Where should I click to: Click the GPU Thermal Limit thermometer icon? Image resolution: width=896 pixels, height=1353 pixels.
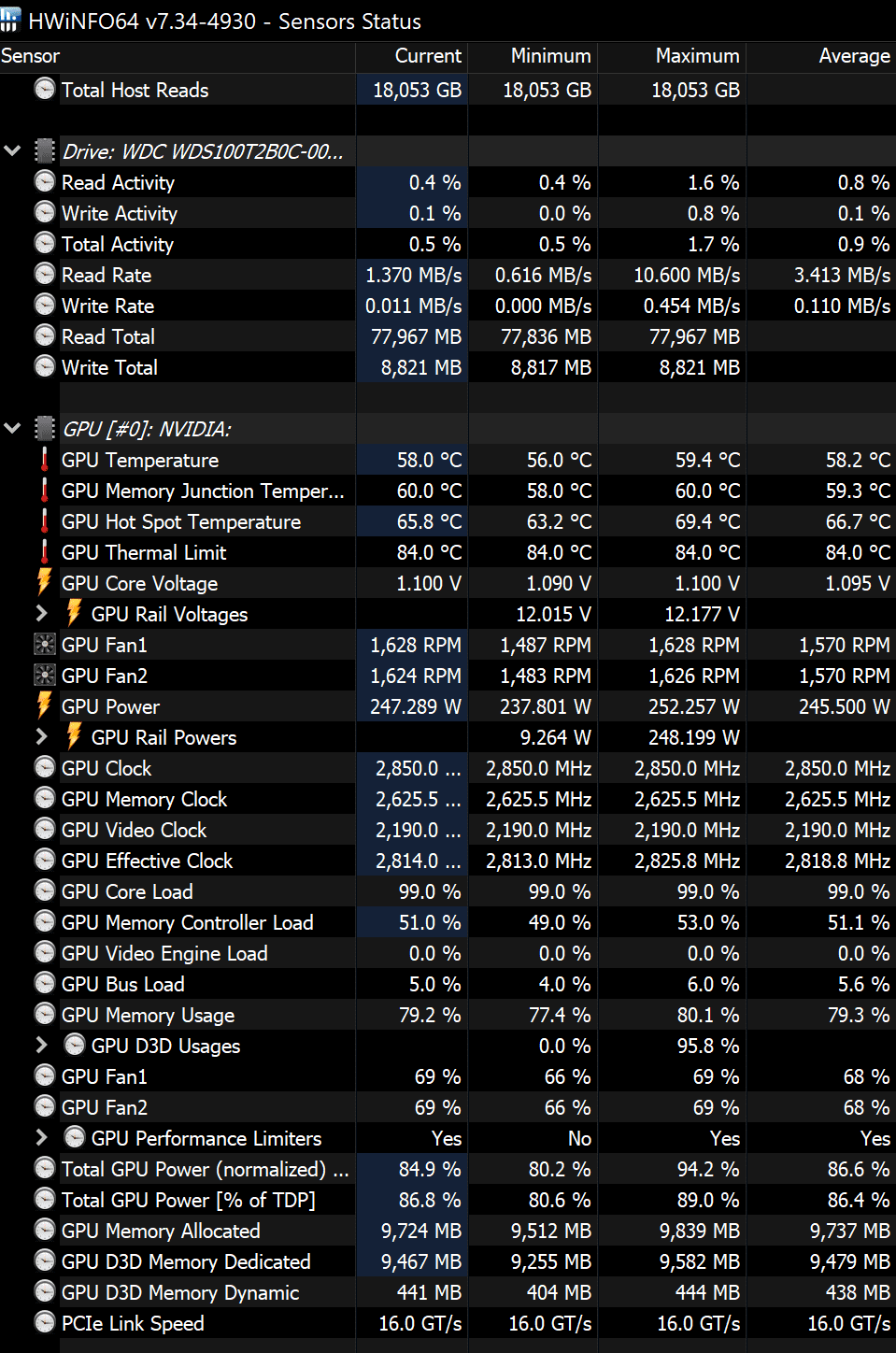click(44, 551)
